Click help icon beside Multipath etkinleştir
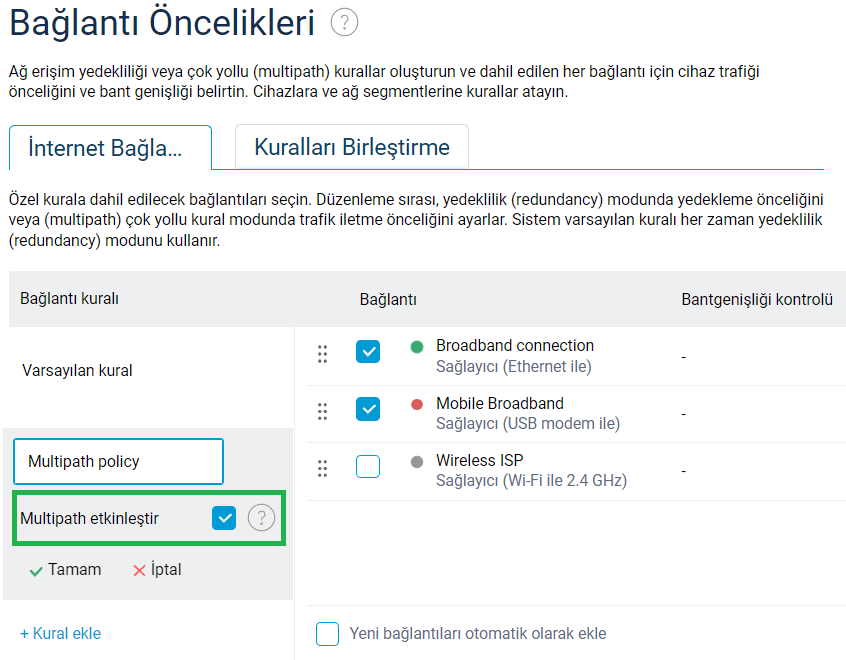846x660 pixels. click(x=261, y=518)
